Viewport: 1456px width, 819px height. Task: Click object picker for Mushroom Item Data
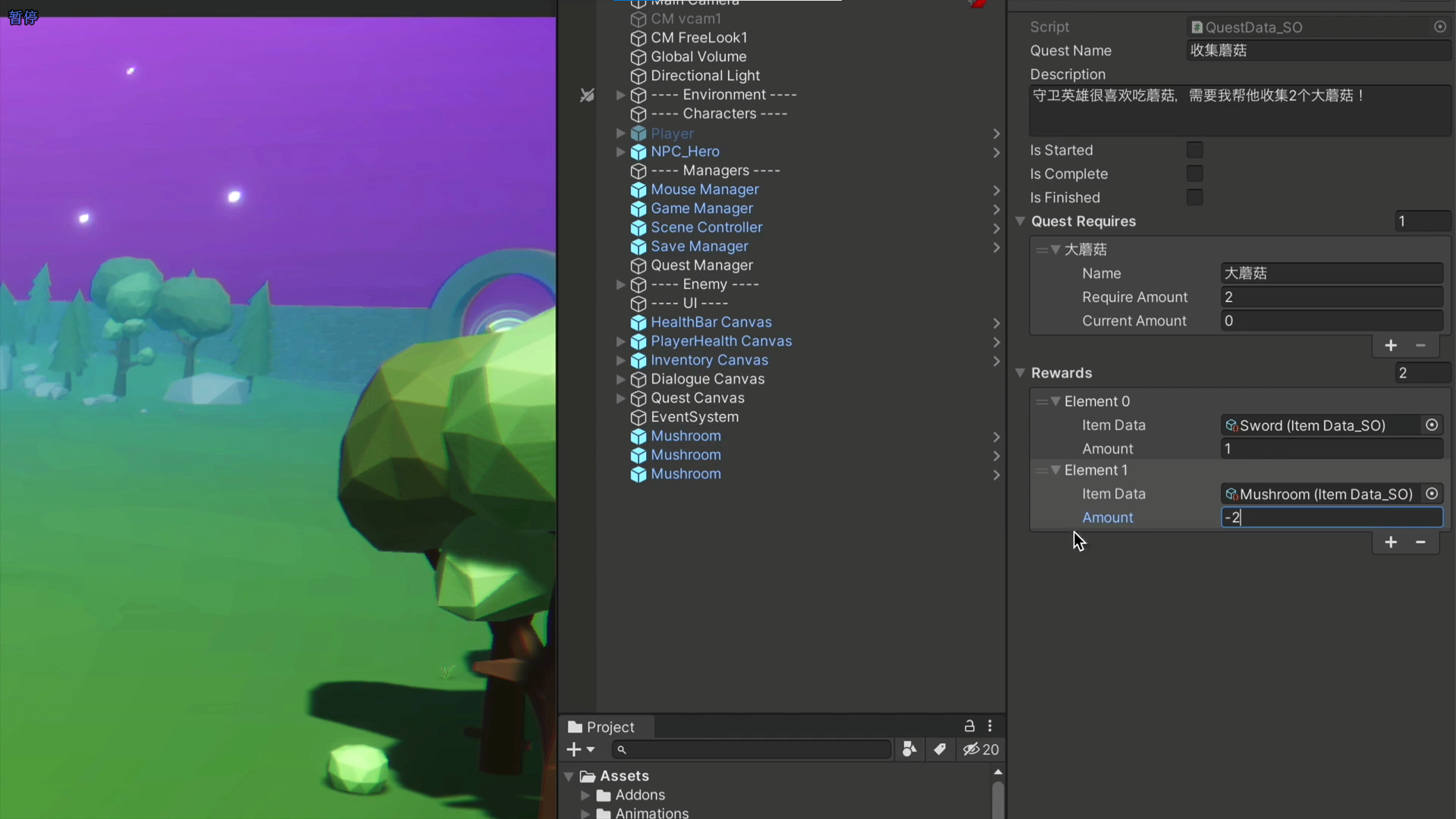pyautogui.click(x=1432, y=494)
